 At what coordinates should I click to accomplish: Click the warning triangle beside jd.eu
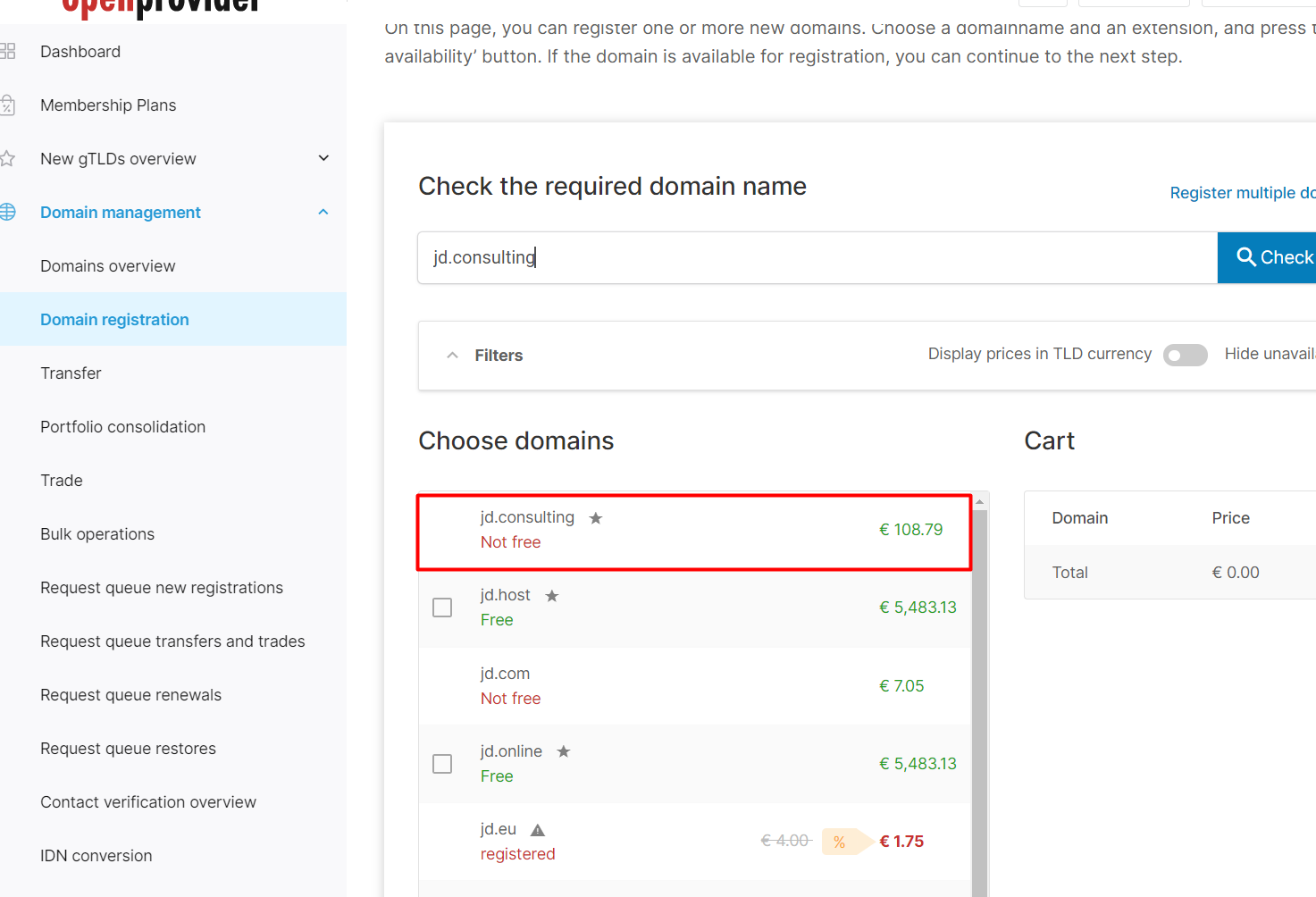(x=538, y=829)
